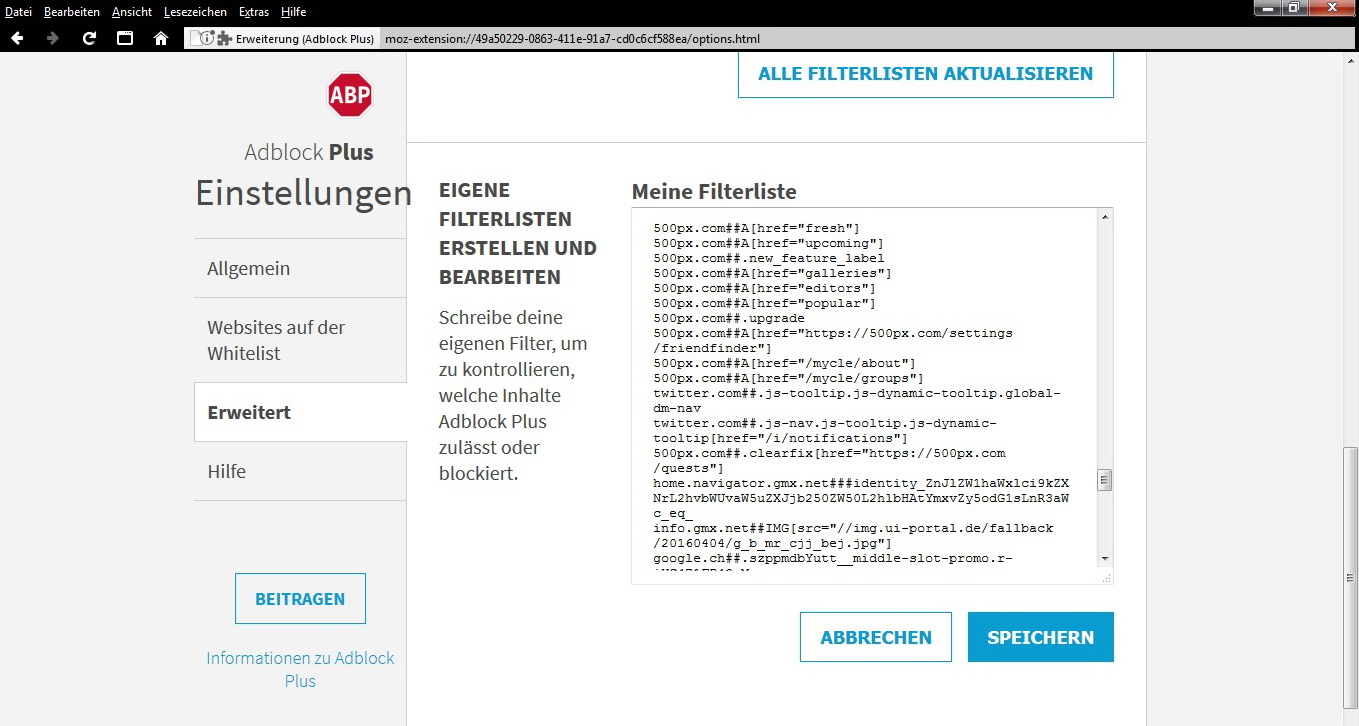Open the Datei menu
Viewport: 1359px width, 726px height.
pyautogui.click(x=19, y=12)
